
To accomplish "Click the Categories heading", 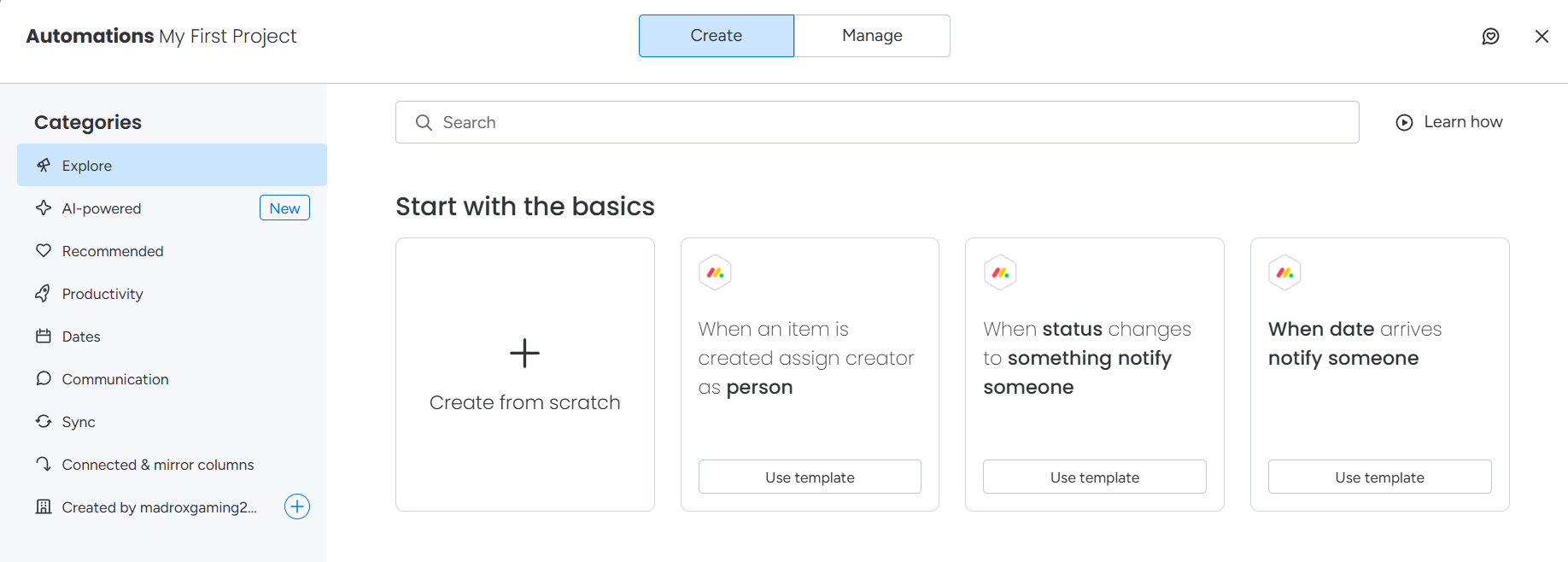I will pos(88,122).
